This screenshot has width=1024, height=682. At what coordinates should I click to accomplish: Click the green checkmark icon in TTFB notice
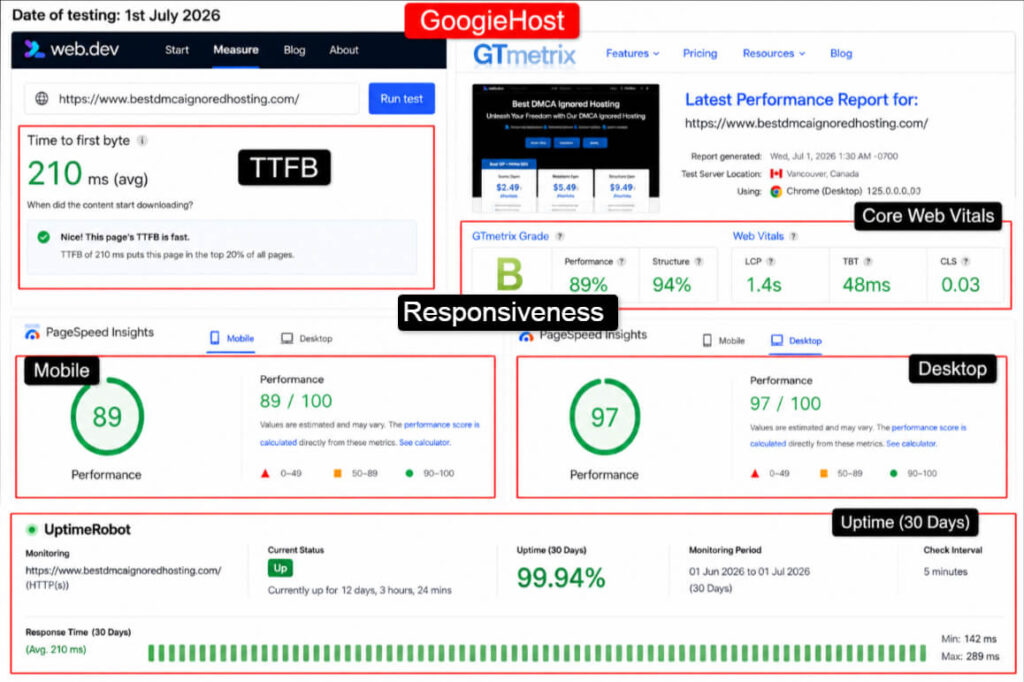[44, 237]
